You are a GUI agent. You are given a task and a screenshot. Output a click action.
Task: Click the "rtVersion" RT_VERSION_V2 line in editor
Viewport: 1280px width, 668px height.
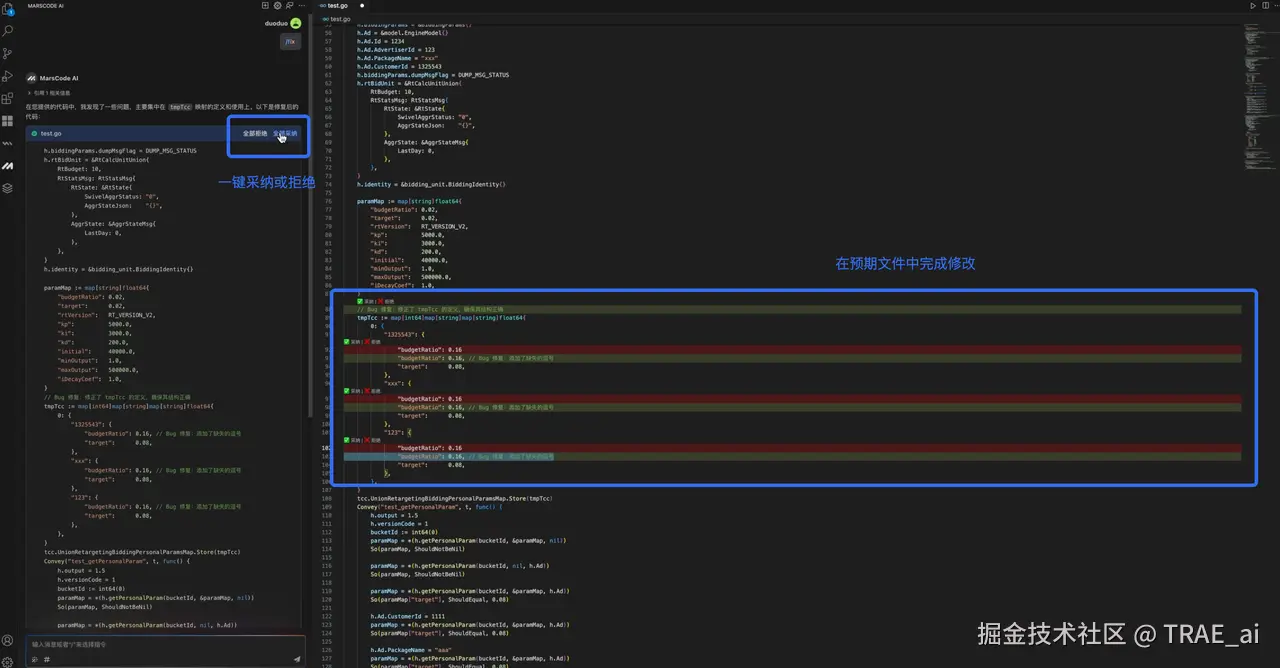[x=419, y=227]
